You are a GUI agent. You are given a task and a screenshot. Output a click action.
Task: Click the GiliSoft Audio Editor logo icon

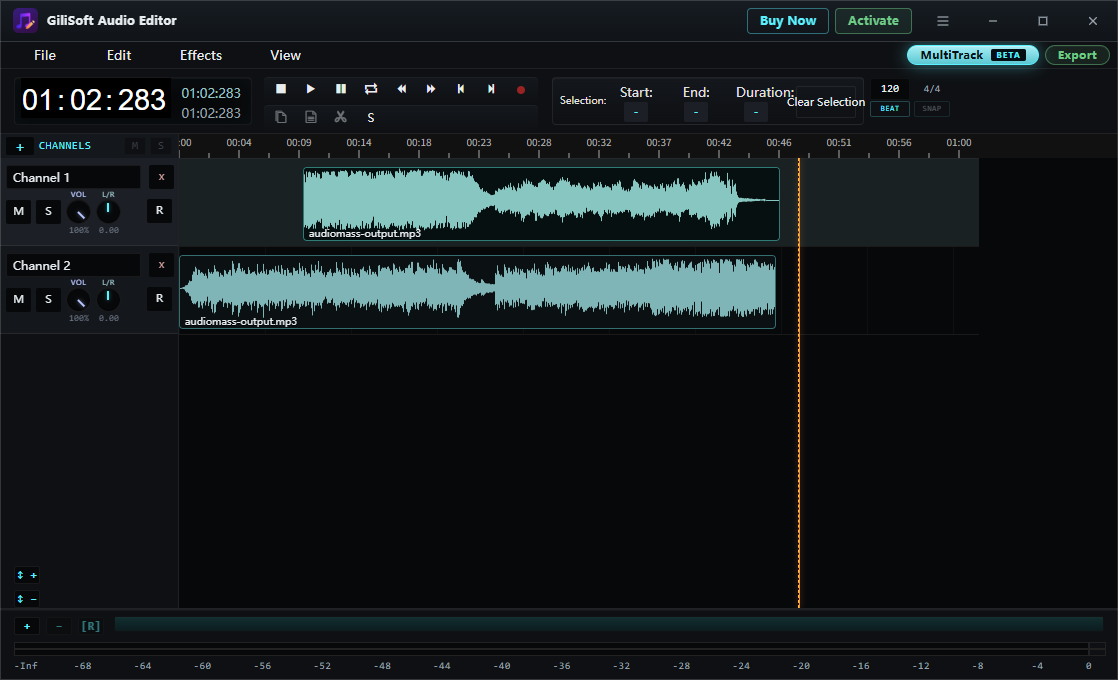(26, 21)
